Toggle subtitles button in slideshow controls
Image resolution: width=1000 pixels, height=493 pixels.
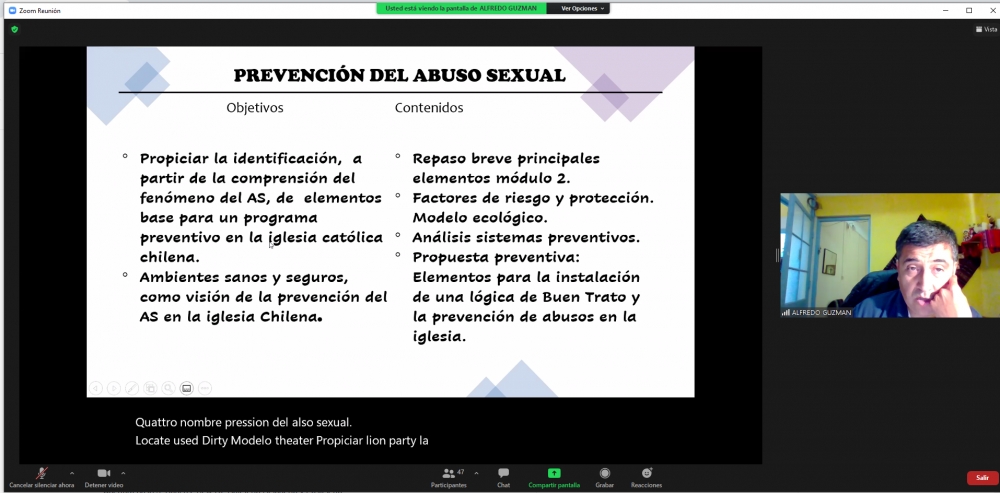click(x=186, y=388)
